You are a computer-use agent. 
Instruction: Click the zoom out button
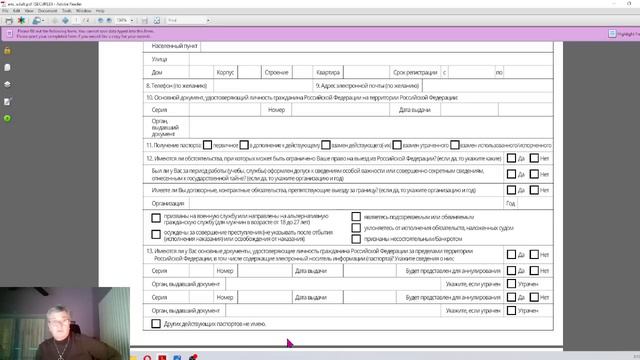pos(100,20)
